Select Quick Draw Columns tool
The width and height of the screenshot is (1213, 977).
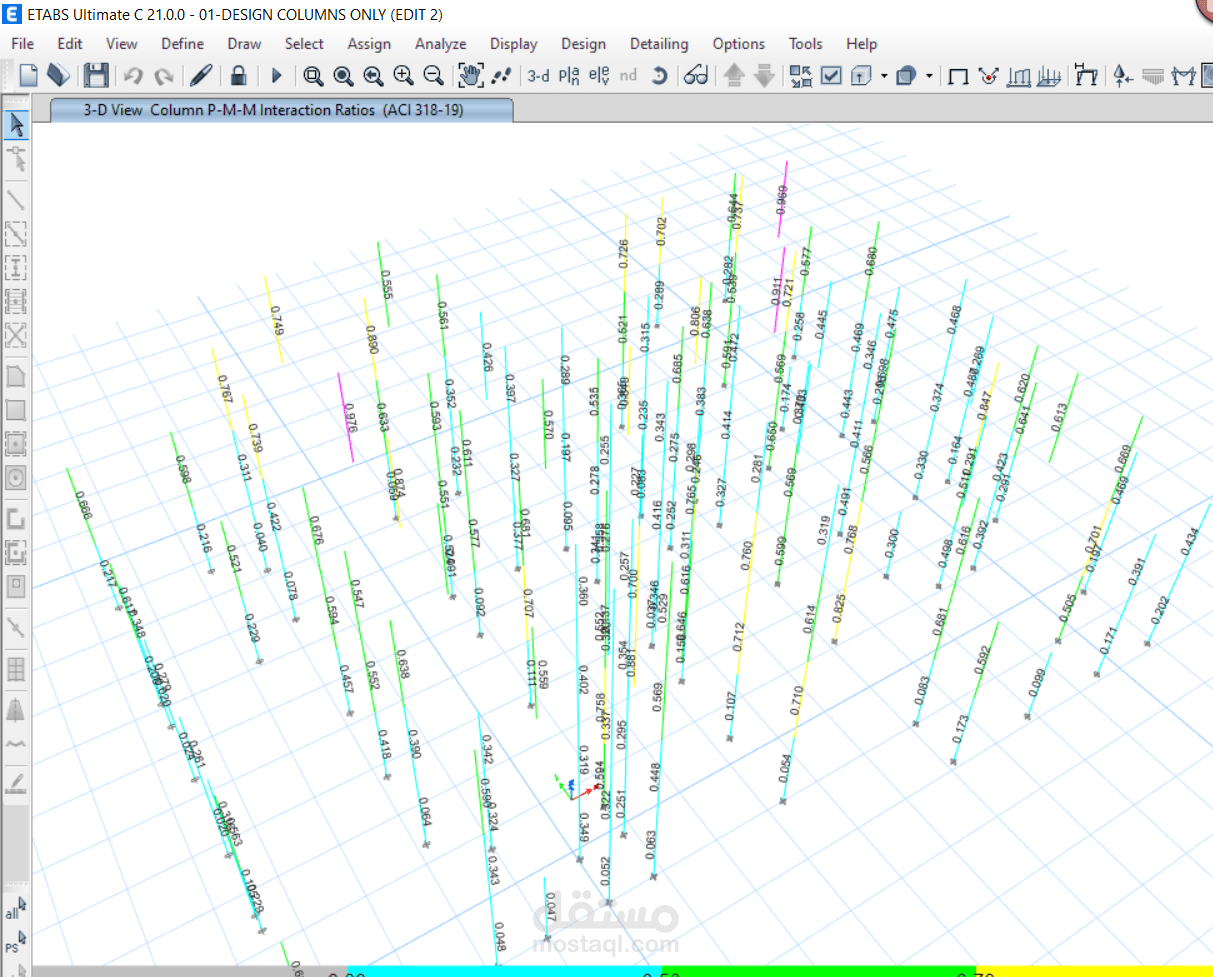[x=16, y=267]
